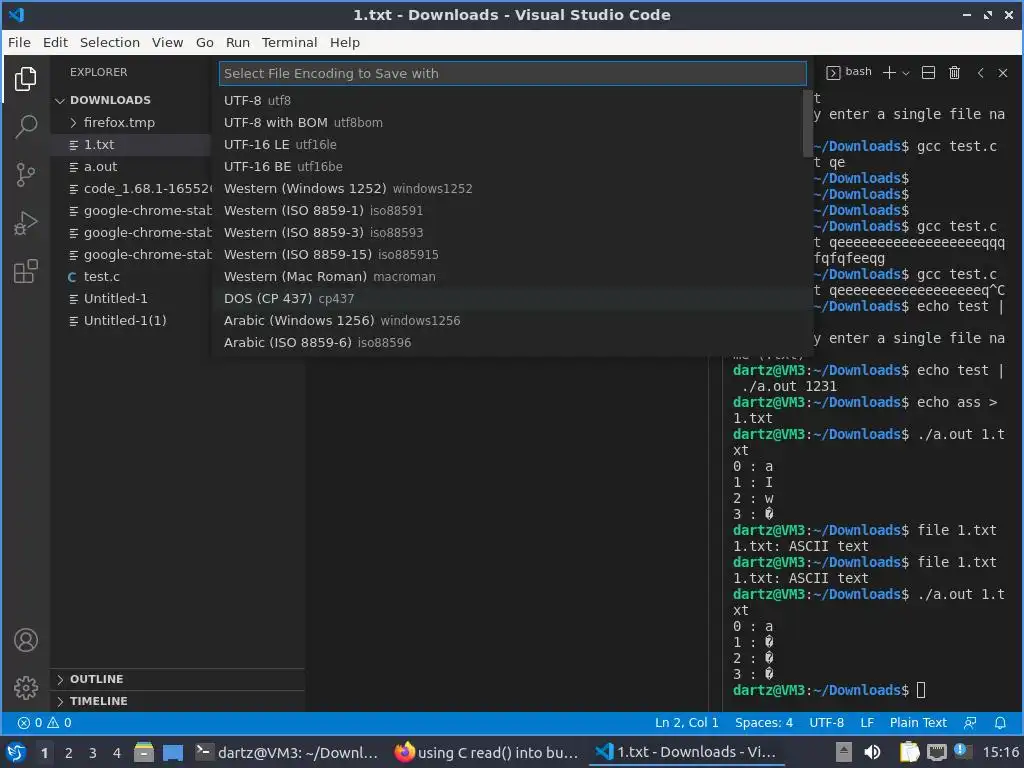Screen dimensions: 1024x768
Task: Open the Search view icon
Action: [25, 127]
